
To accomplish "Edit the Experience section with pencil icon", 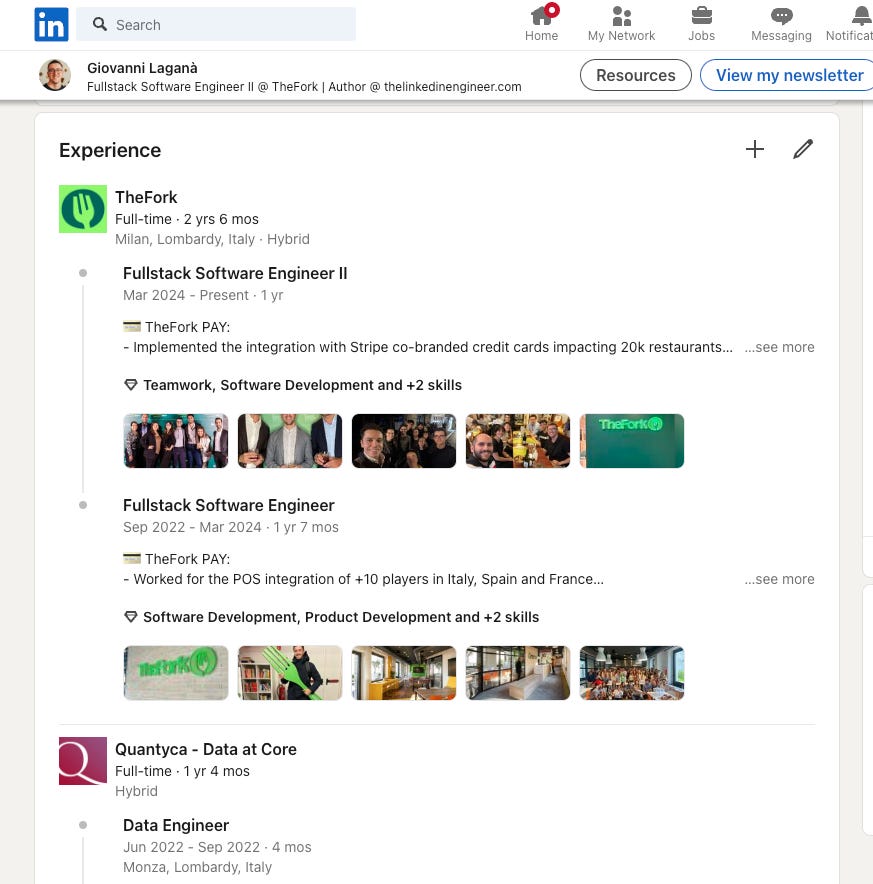I will coord(803,149).
